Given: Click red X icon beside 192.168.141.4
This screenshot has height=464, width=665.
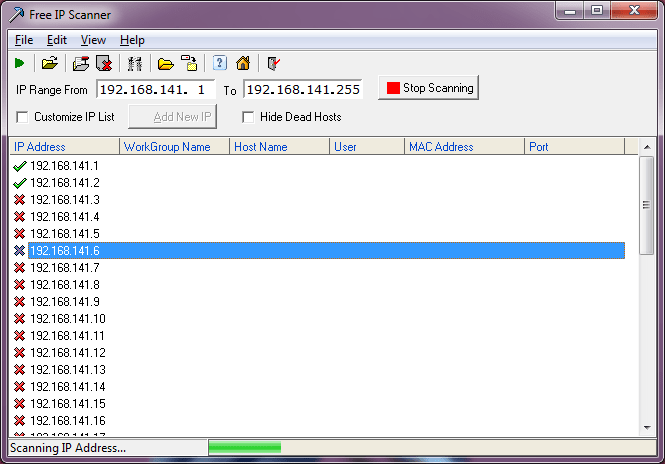Looking at the screenshot, I should click(x=20, y=217).
